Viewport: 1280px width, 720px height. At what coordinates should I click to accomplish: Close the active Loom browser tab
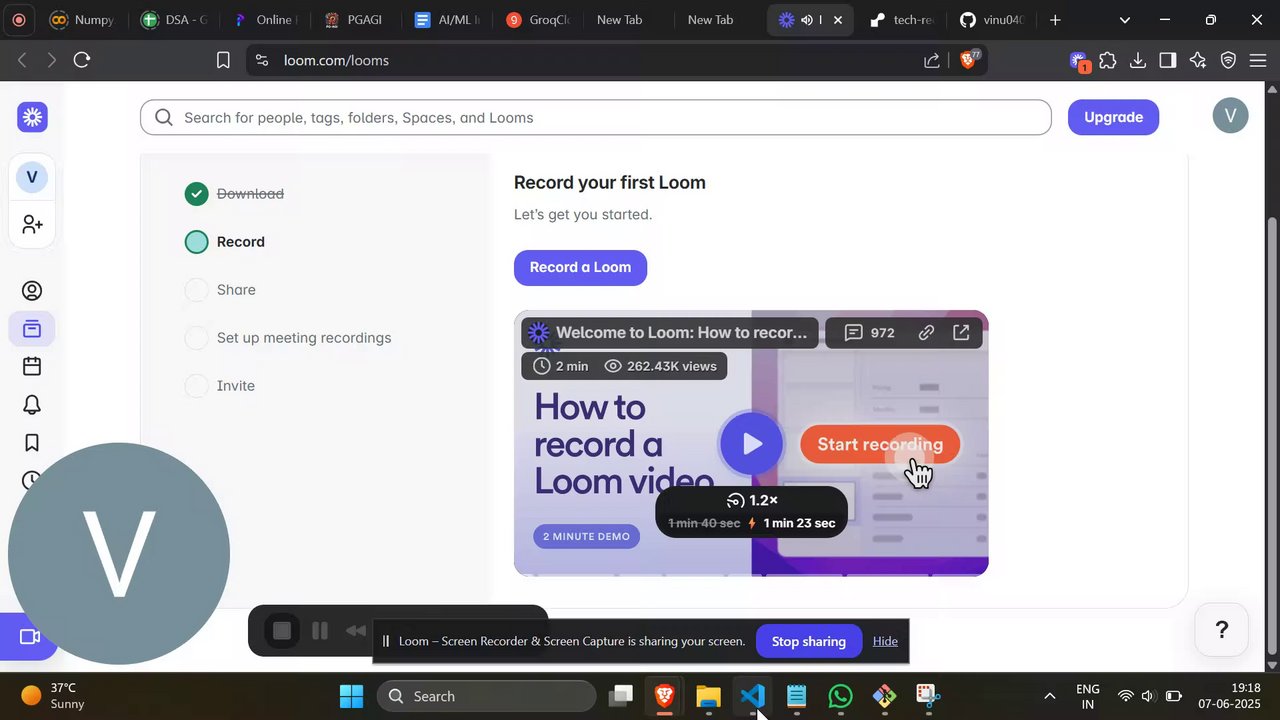point(838,20)
